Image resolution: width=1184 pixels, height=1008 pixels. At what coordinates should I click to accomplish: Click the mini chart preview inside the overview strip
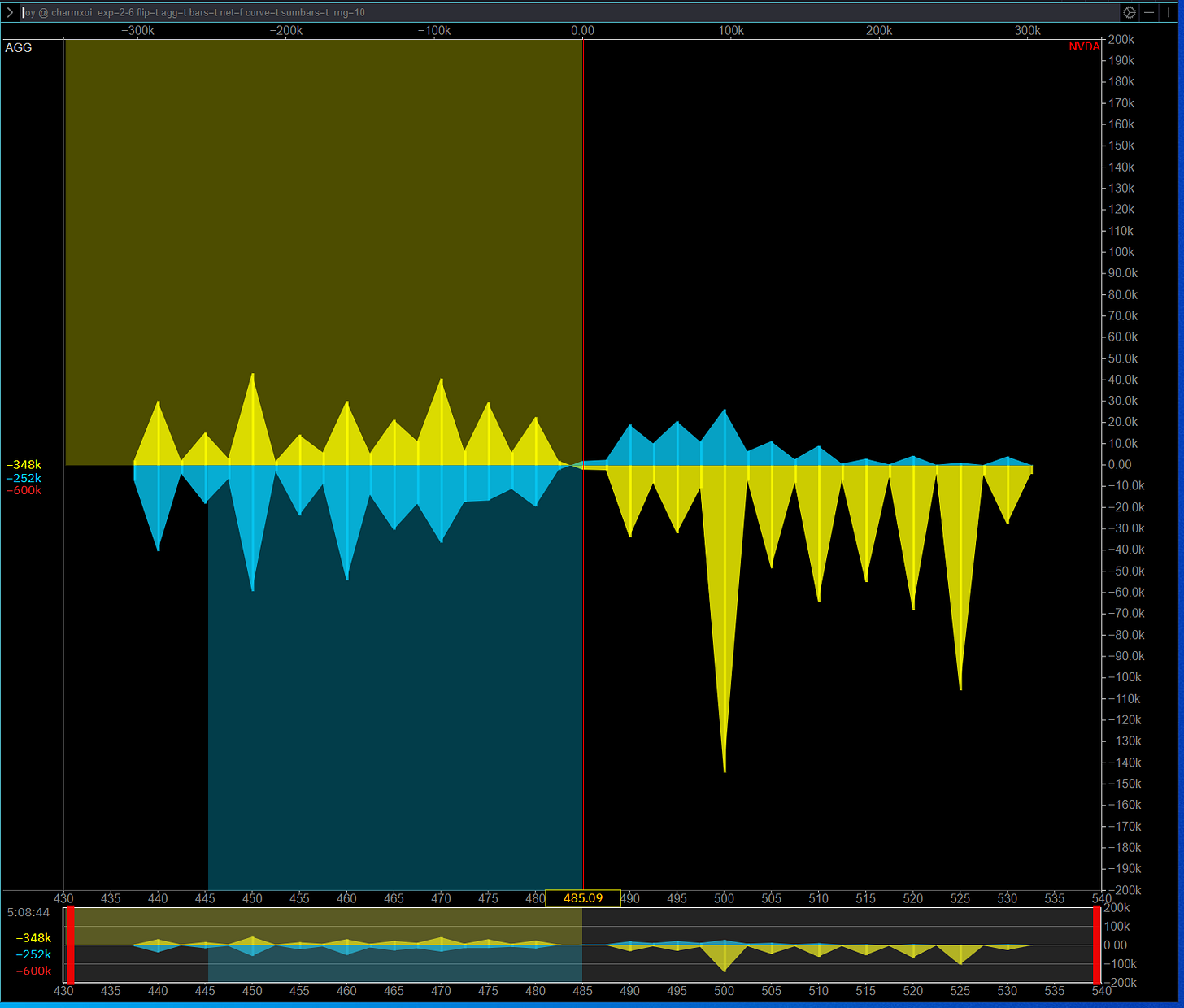coord(583,945)
